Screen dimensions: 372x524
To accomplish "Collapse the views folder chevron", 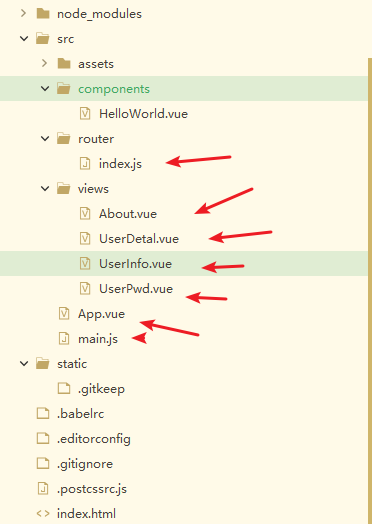I will click(x=45, y=188).
